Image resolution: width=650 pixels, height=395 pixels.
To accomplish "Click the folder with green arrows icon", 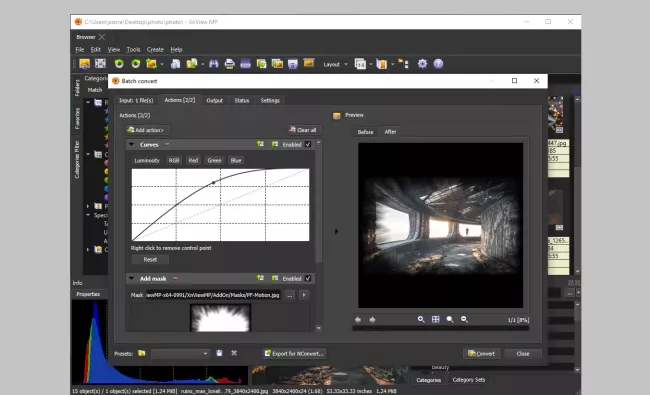I will pos(151,63).
